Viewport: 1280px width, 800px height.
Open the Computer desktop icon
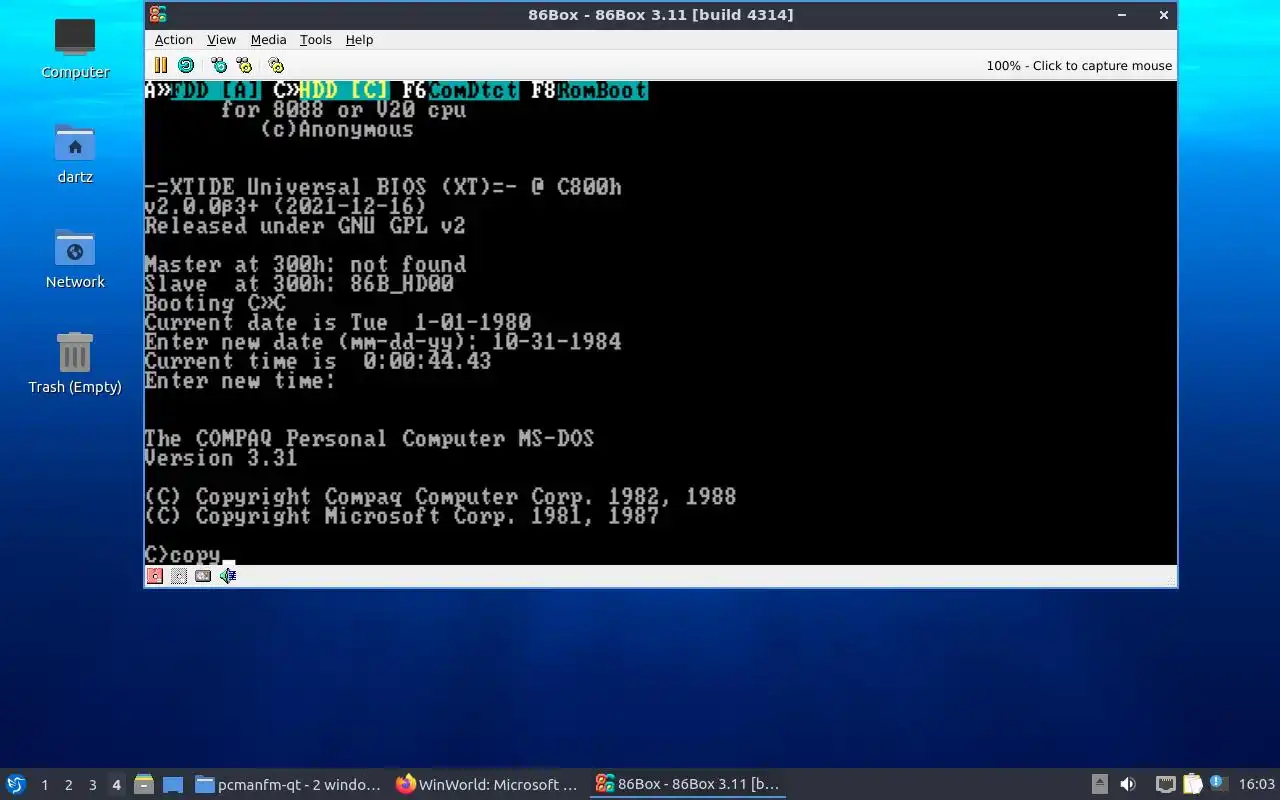coord(75,48)
